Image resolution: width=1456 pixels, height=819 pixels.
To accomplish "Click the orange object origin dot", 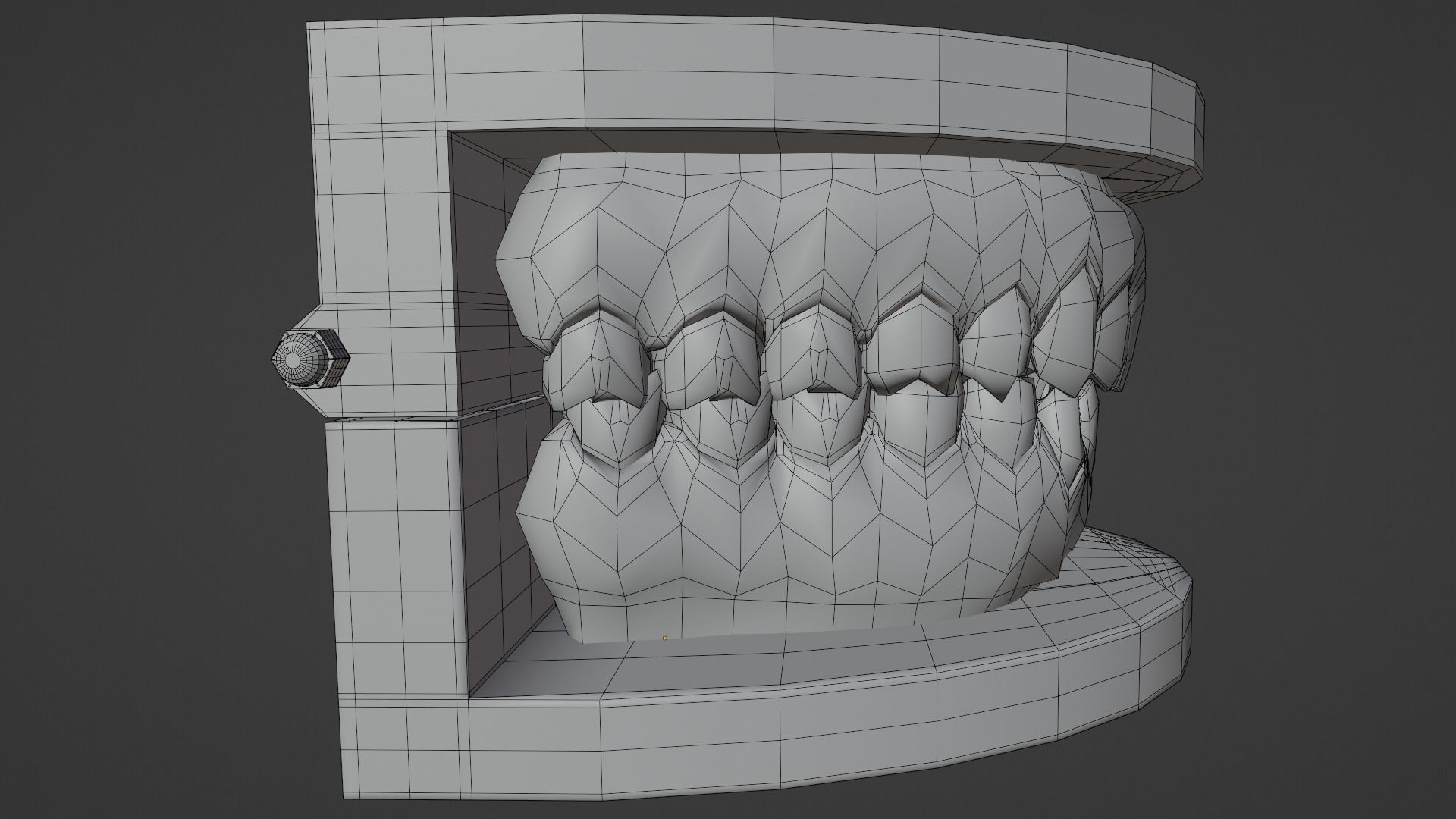I will 665,638.
